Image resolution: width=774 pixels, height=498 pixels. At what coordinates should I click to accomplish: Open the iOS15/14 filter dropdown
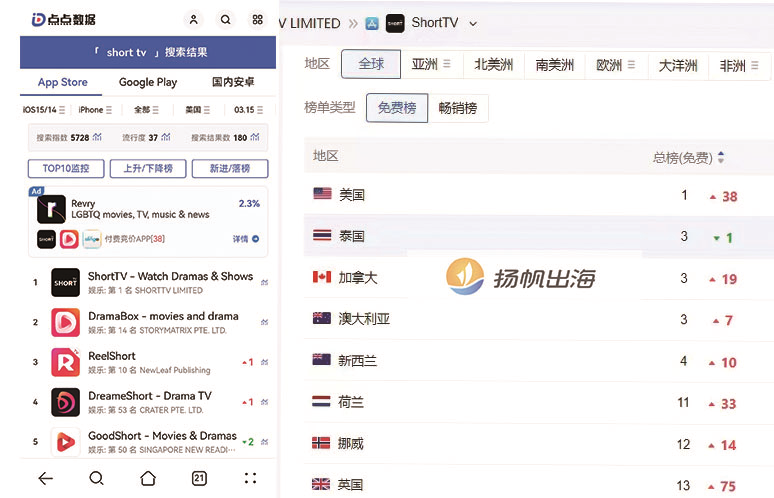click(44, 110)
